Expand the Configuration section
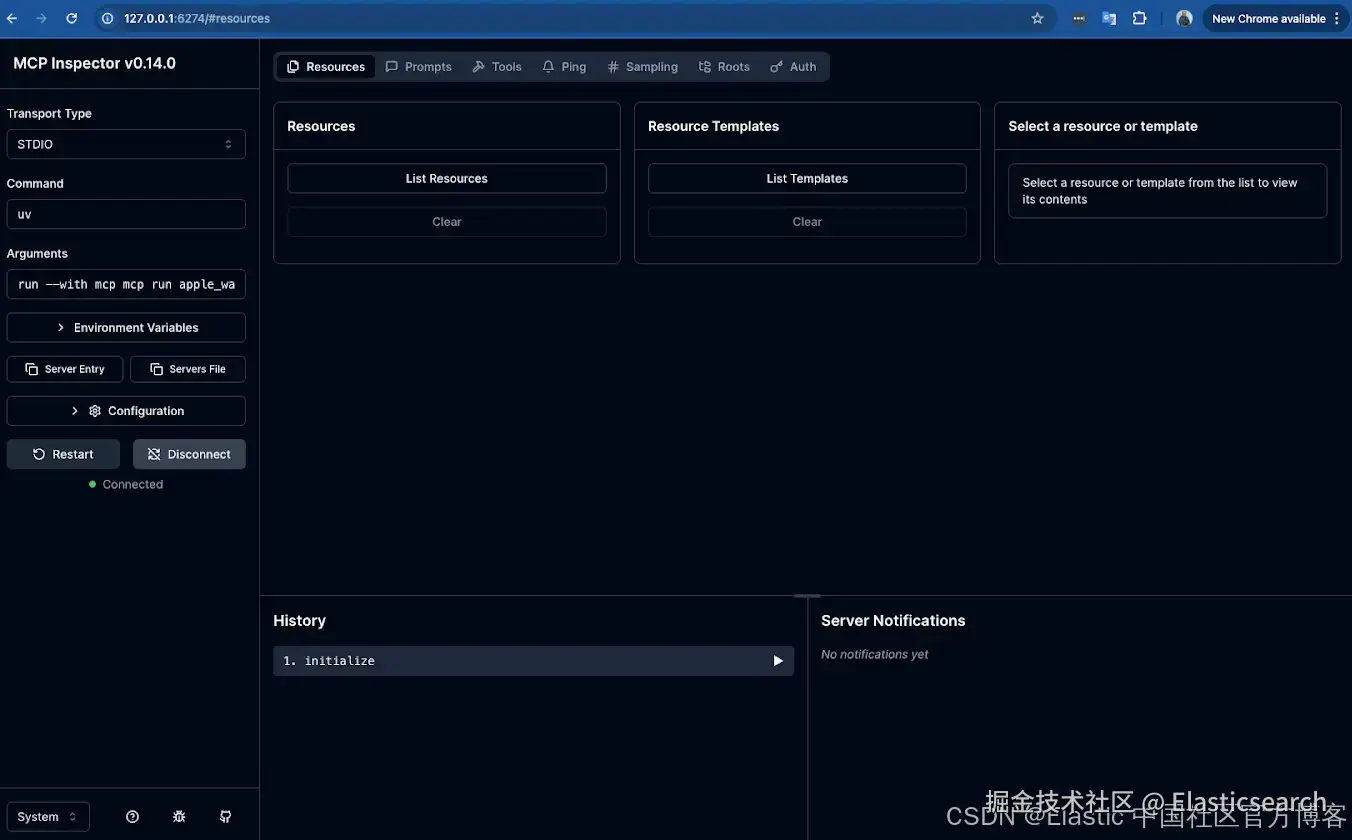1352x840 pixels. [126, 411]
